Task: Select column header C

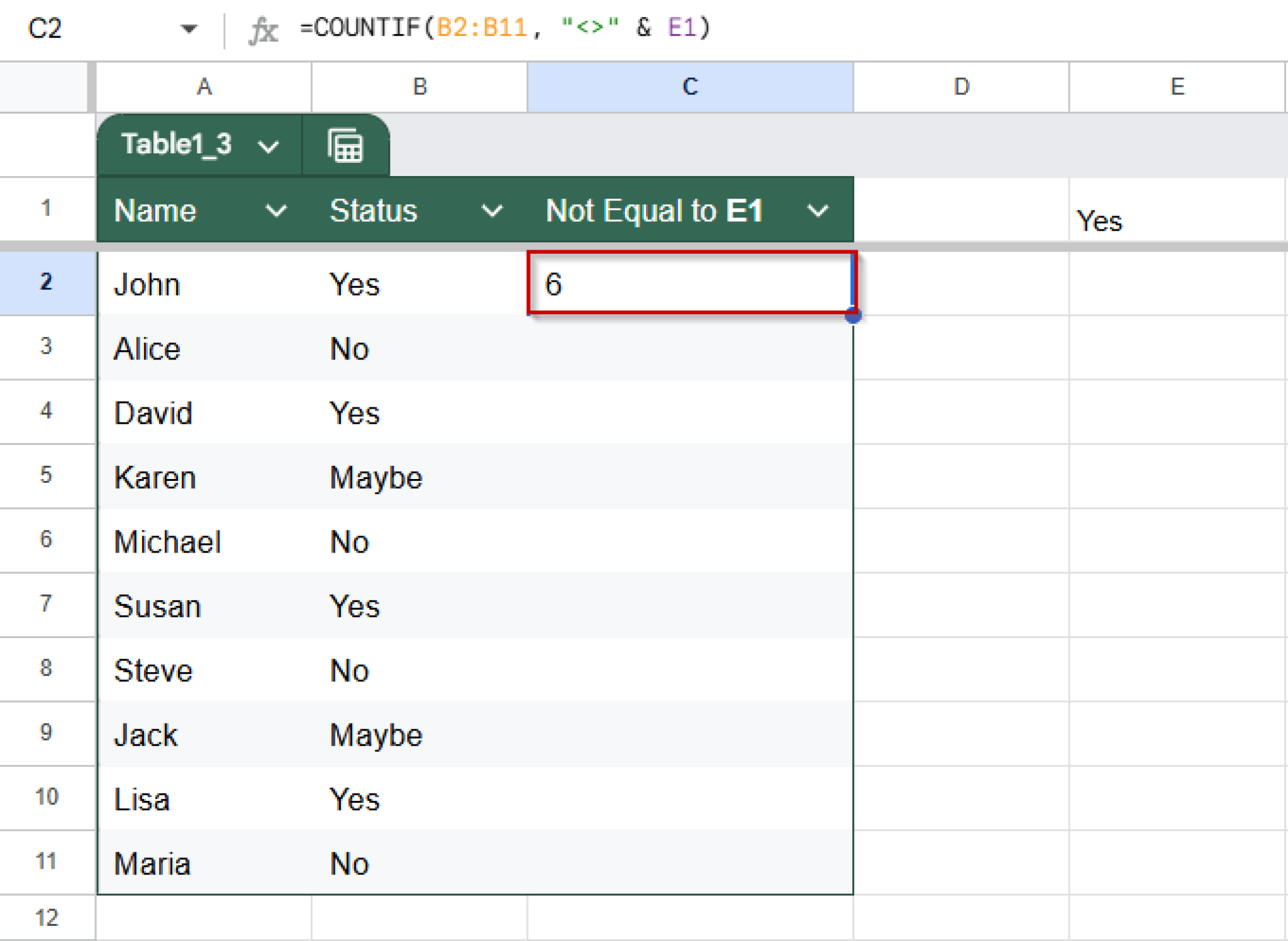Action: 689,87
